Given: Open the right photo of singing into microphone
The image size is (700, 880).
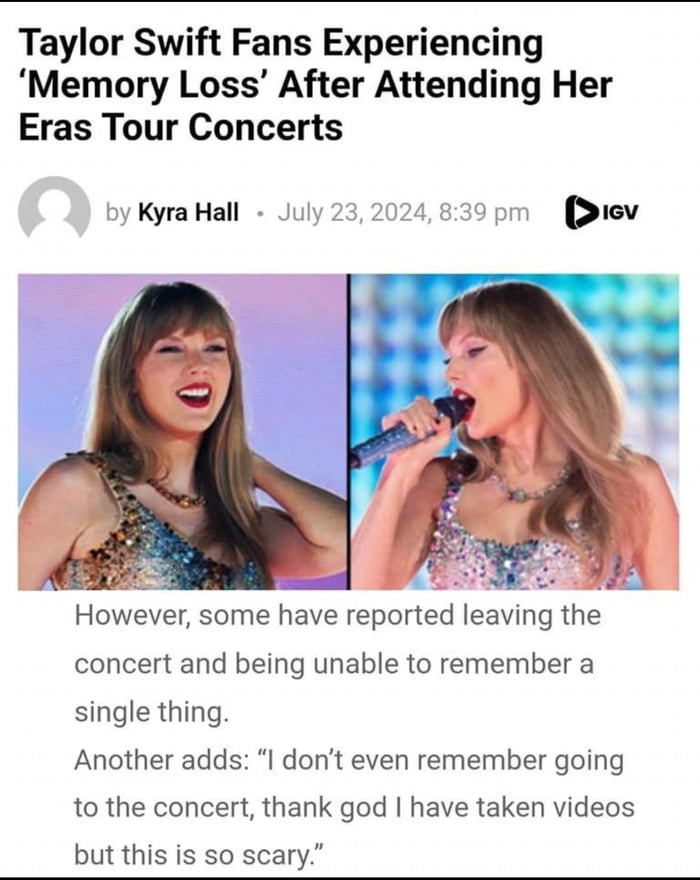Looking at the screenshot, I should click(515, 431).
